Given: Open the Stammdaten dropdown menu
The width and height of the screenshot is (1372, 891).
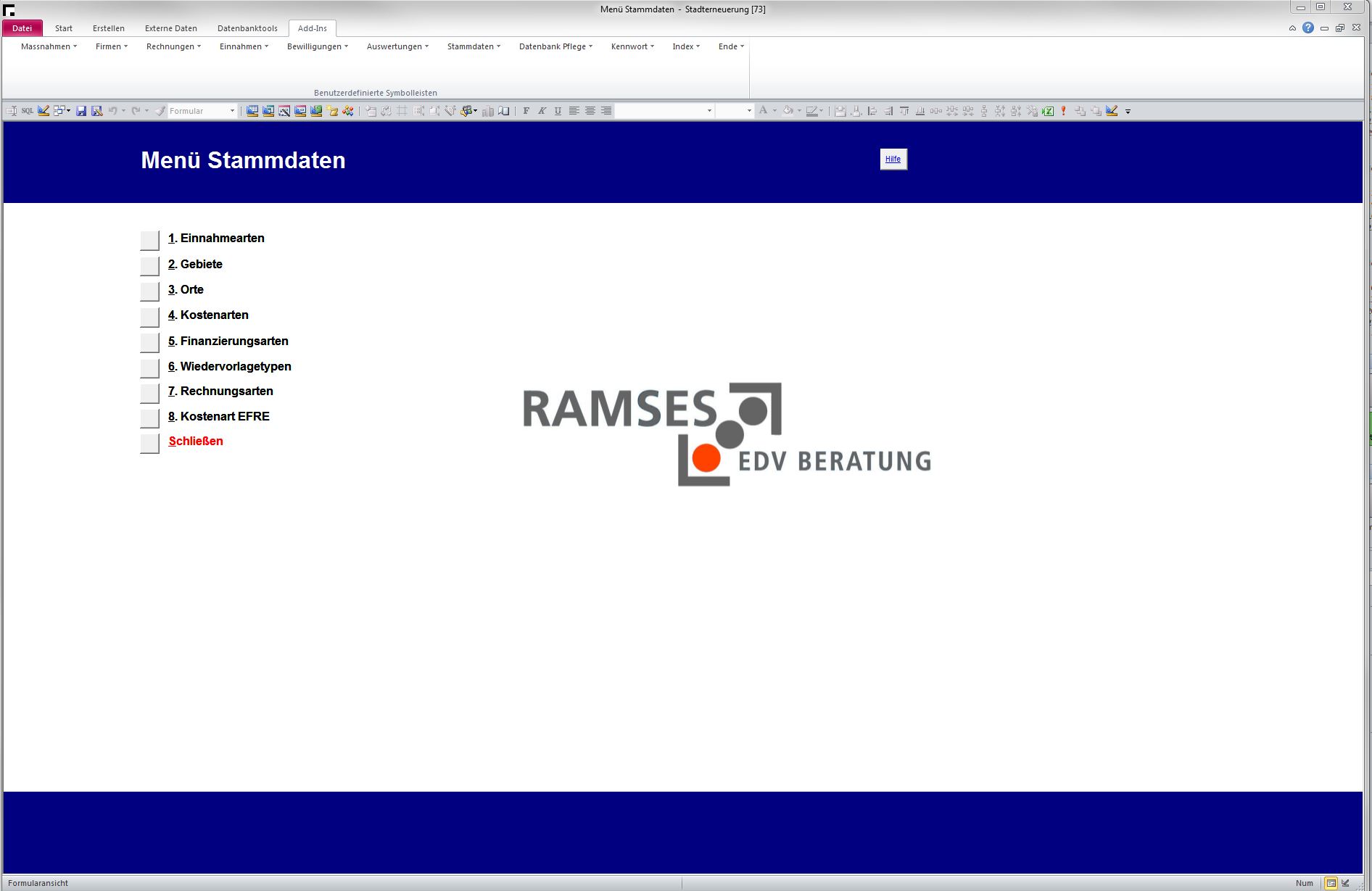Looking at the screenshot, I should pos(474,46).
